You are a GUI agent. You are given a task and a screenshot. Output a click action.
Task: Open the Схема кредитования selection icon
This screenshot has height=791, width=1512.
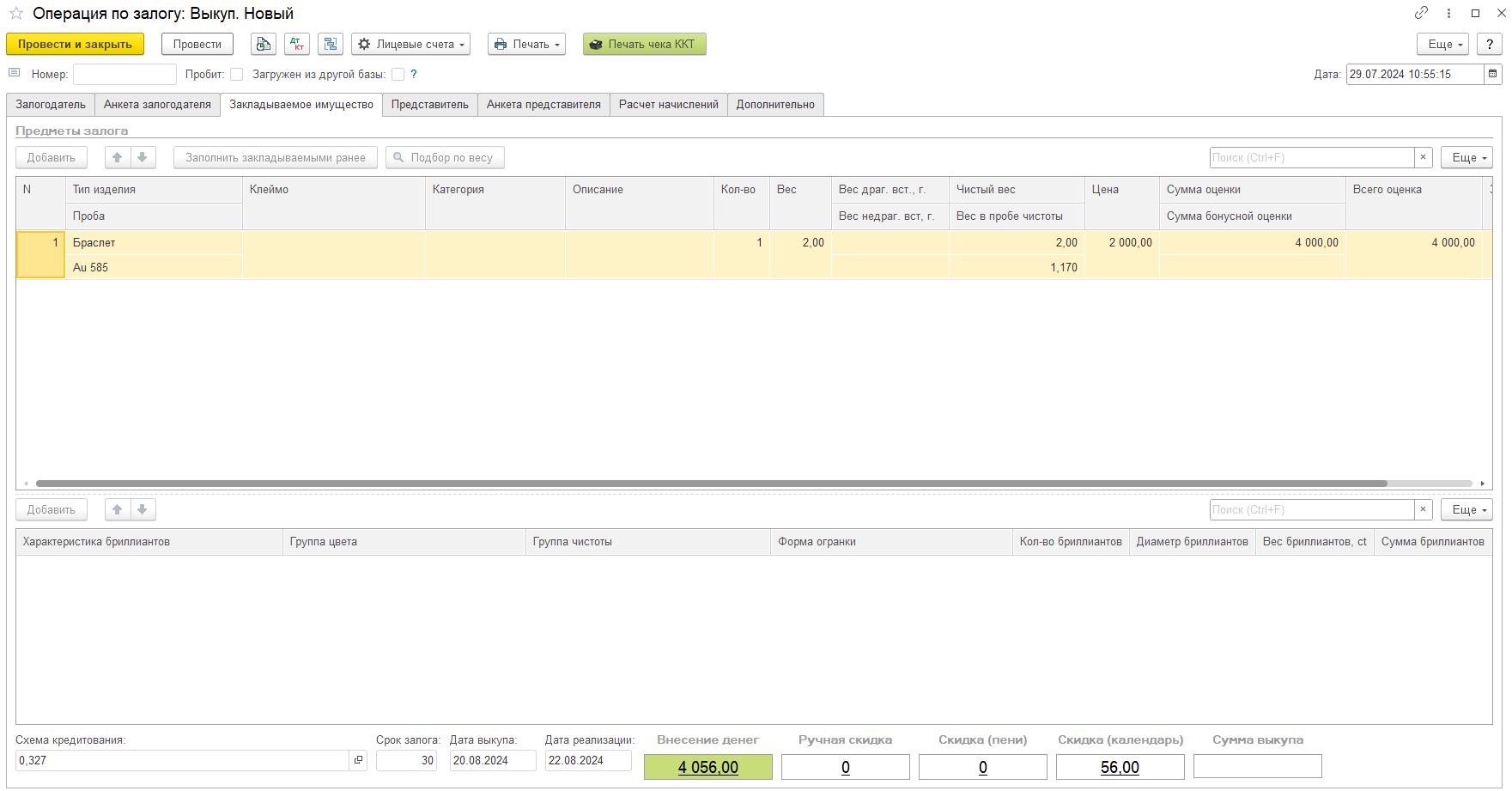[x=358, y=760]
